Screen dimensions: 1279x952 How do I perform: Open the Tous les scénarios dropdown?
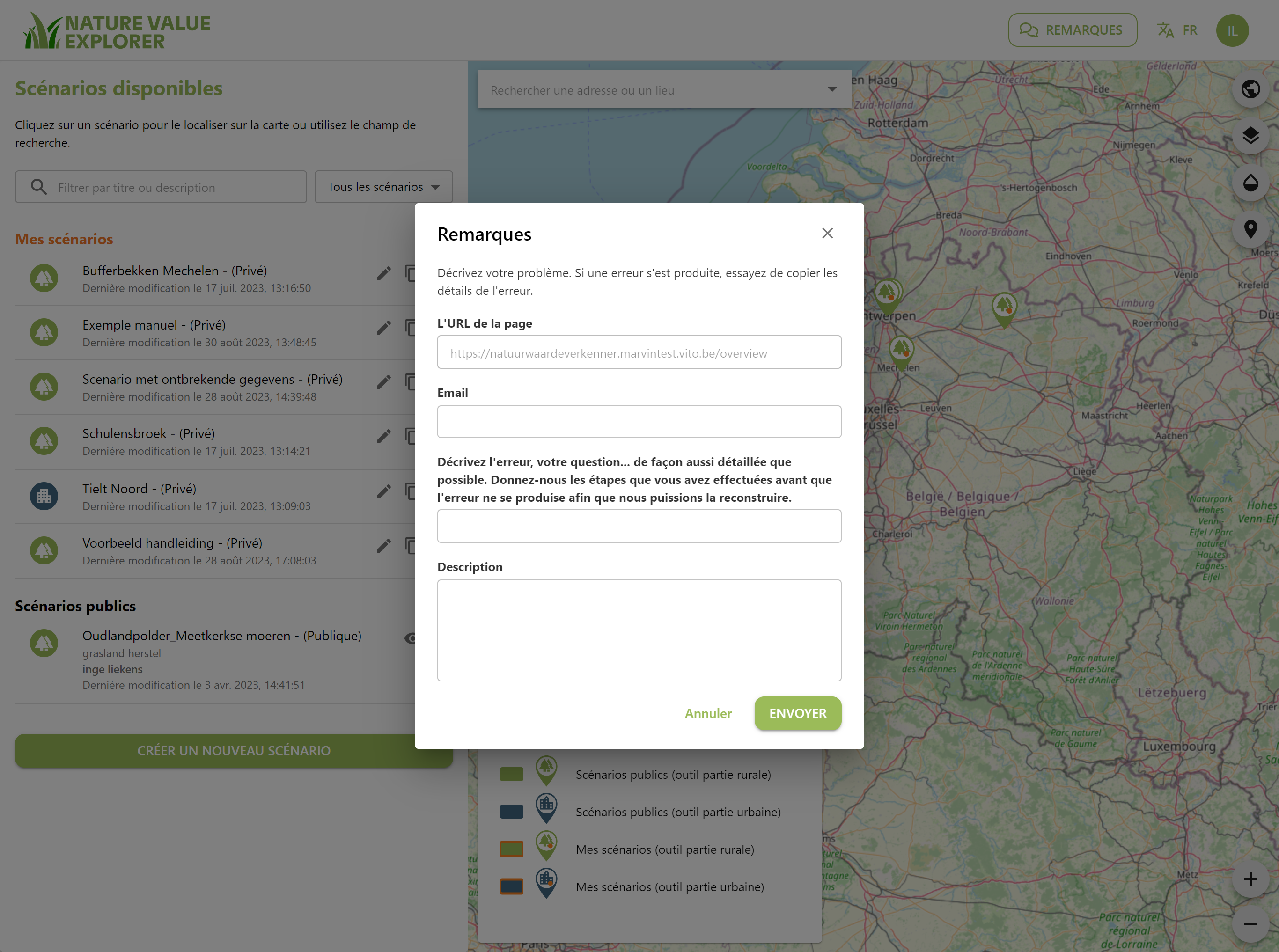coord(384,187)
